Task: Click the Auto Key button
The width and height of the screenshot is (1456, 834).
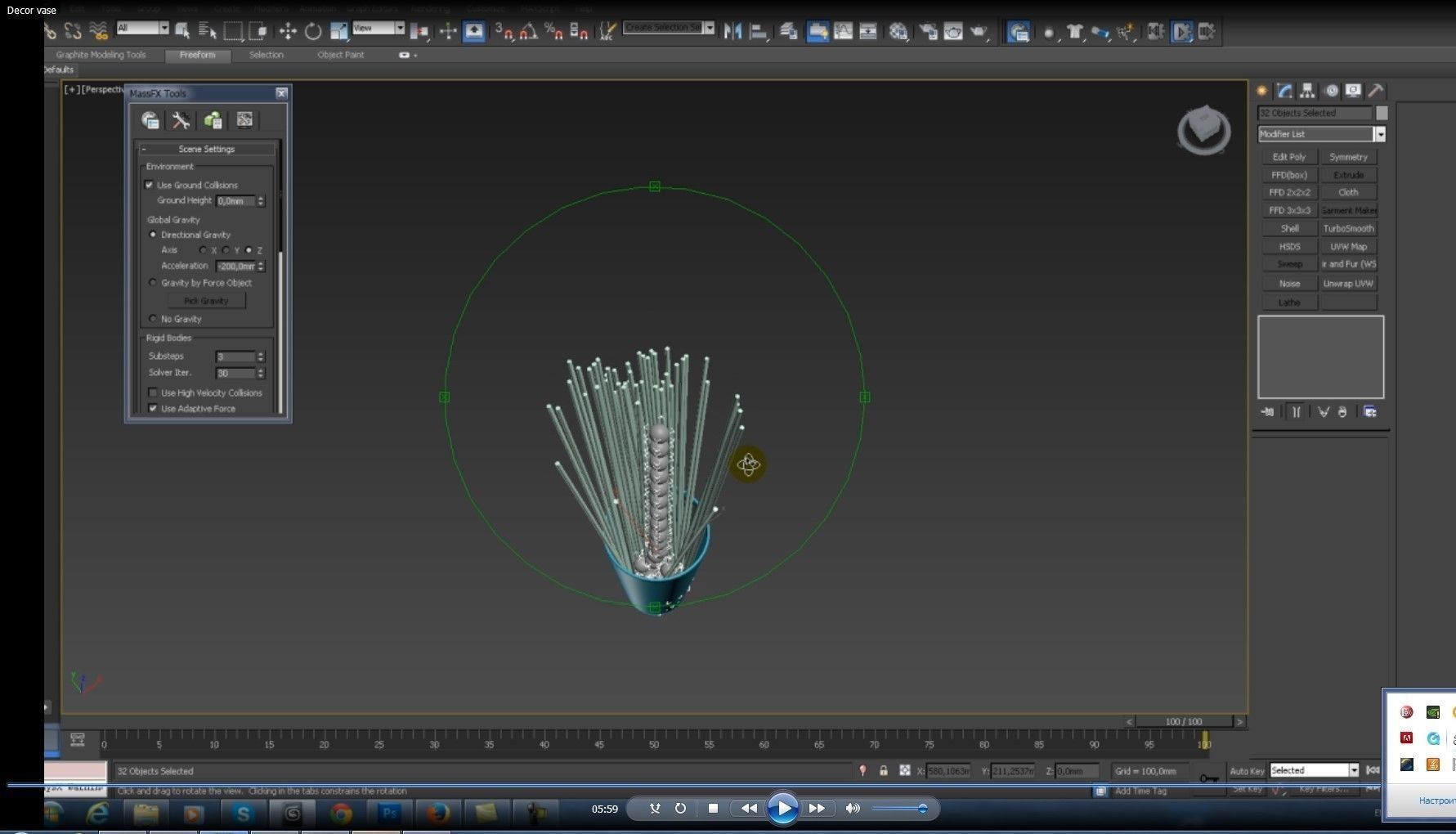Action: pos(1247,771)
